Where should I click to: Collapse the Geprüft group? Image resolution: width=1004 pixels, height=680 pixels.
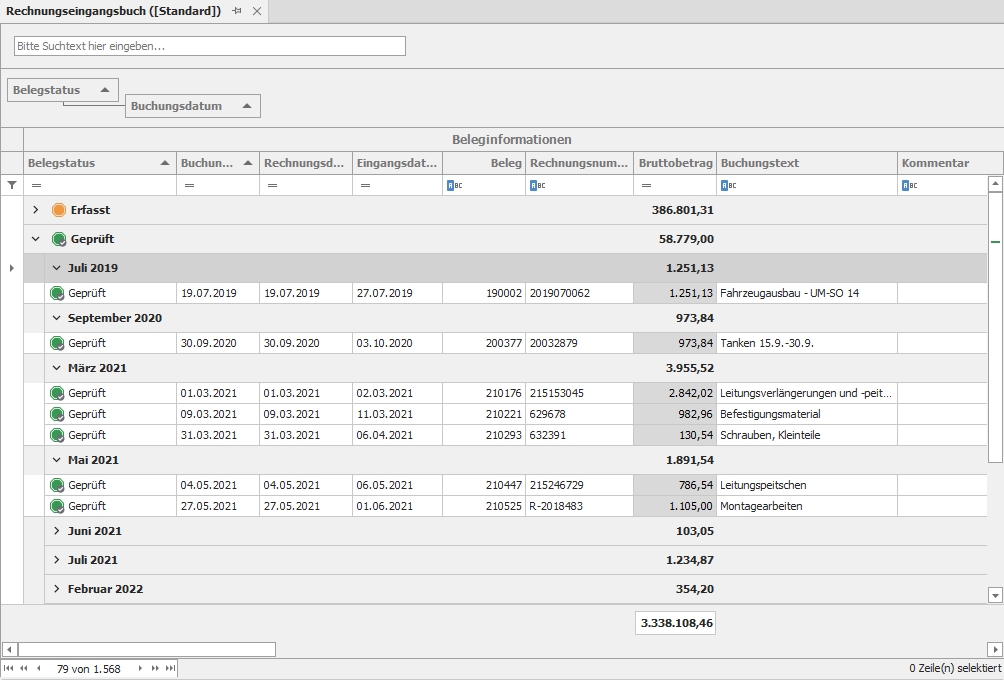coord(36,239)
